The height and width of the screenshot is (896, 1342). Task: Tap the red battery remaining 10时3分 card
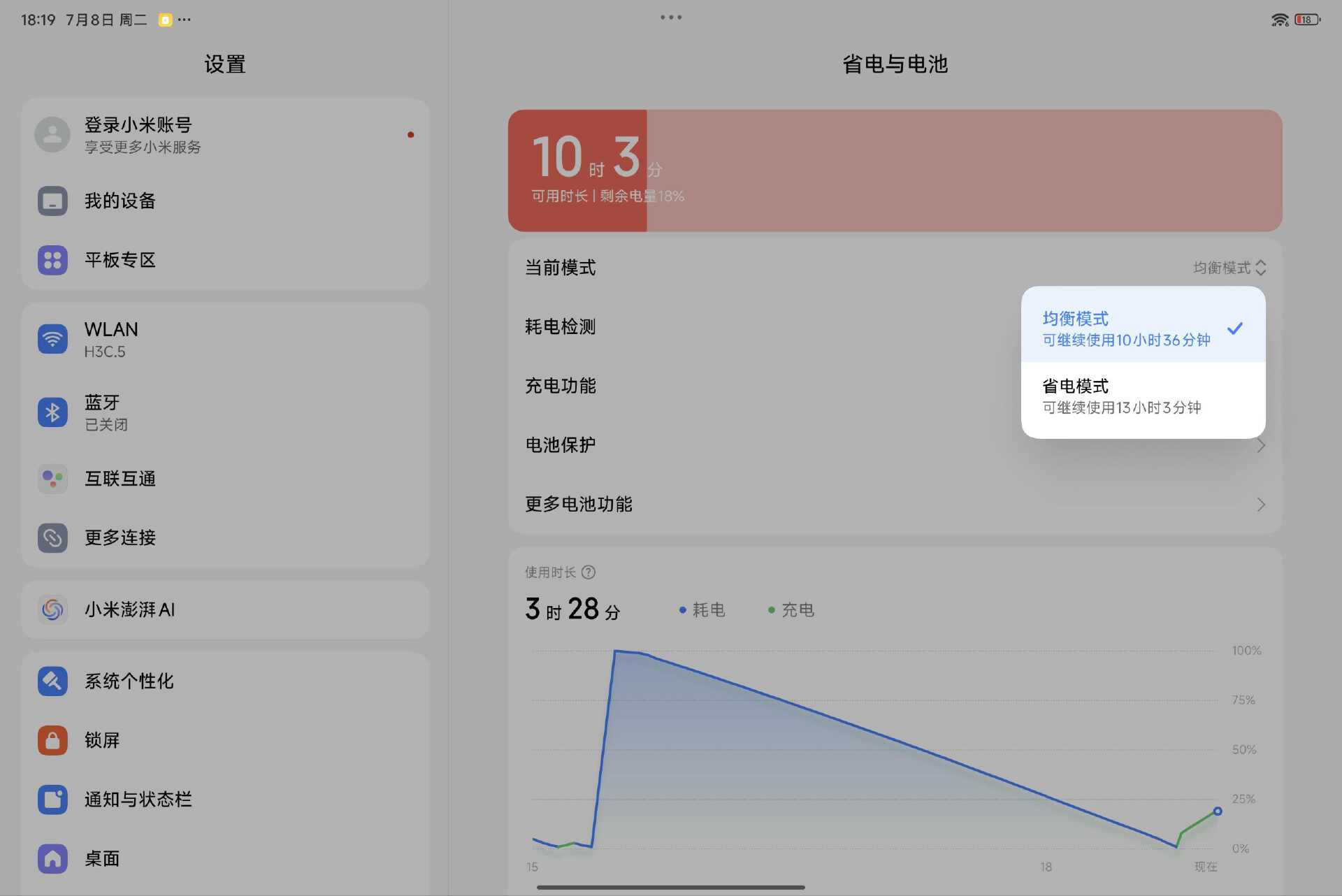[895, 171]
